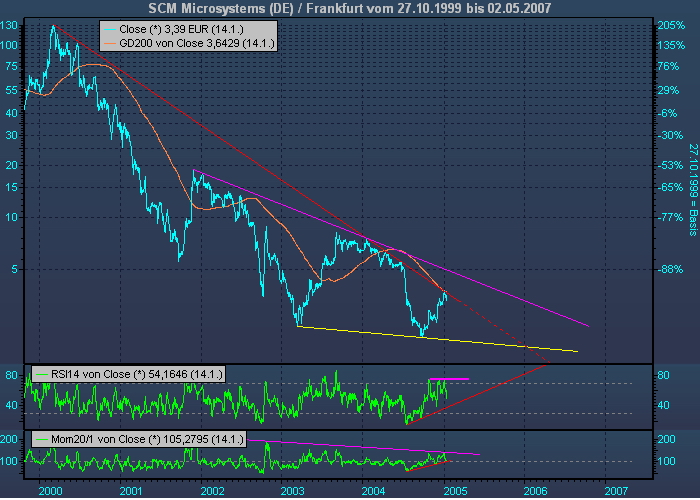Click the 55 price axis label

pos(11,91)
